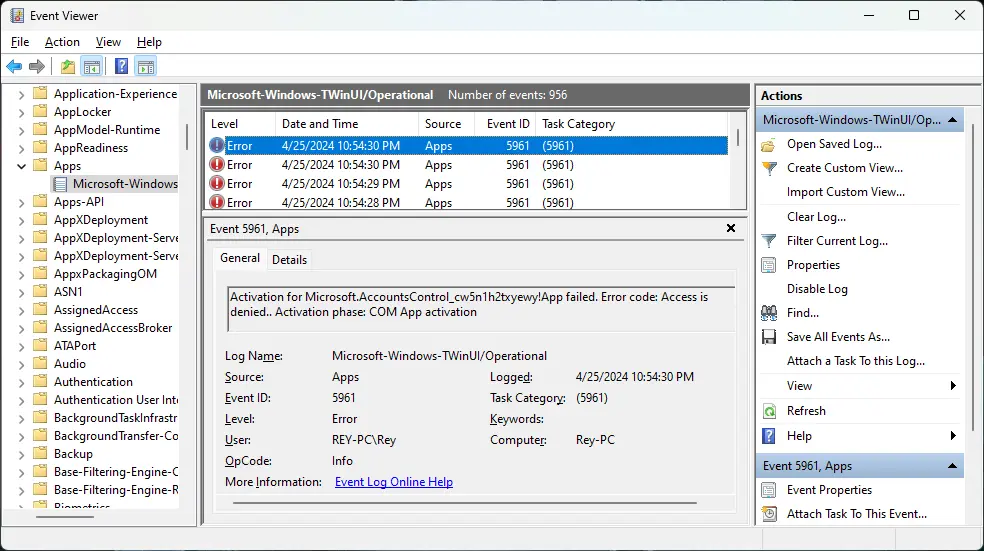Click the Filter Current Log funnel icon

coord(769,241)
